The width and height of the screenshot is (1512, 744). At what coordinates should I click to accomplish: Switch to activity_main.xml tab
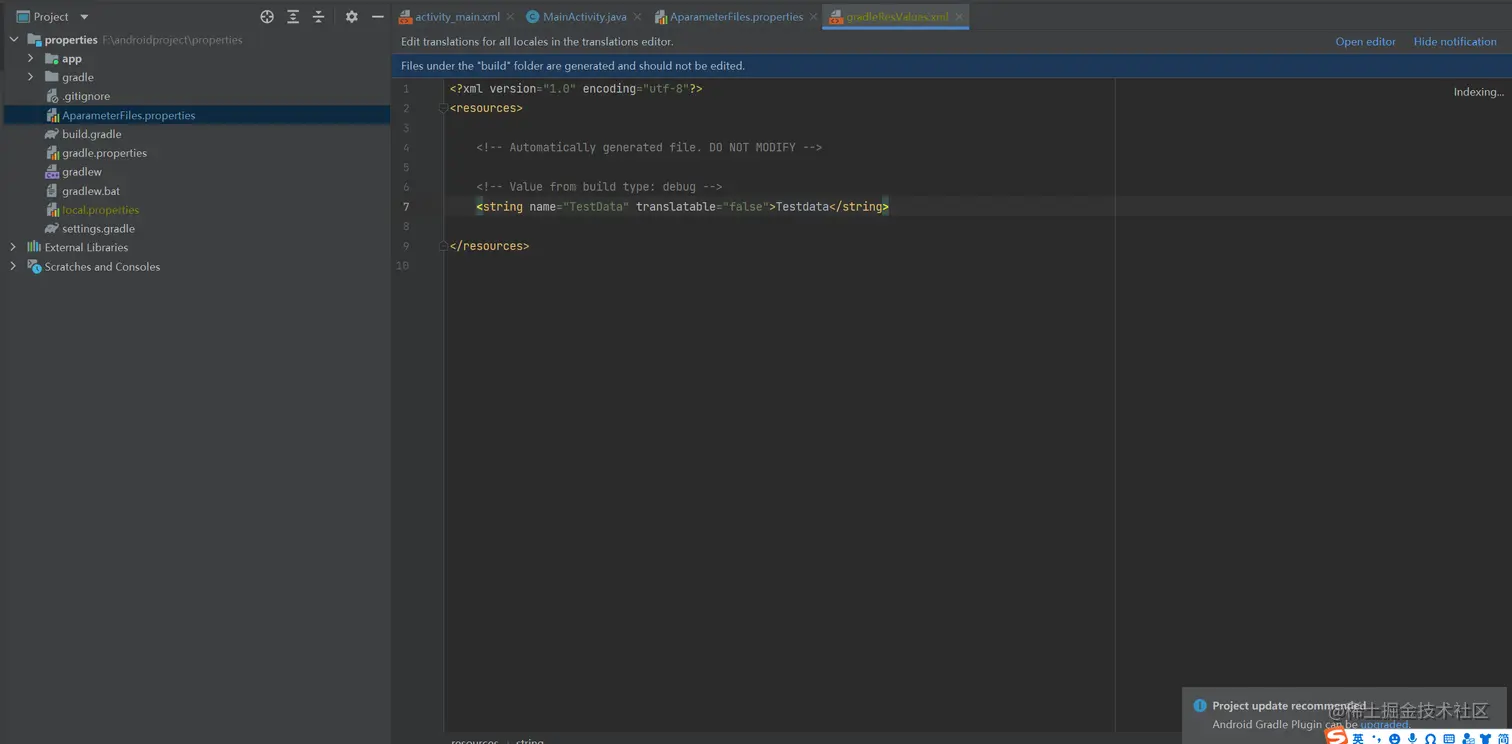click(458, 17)
